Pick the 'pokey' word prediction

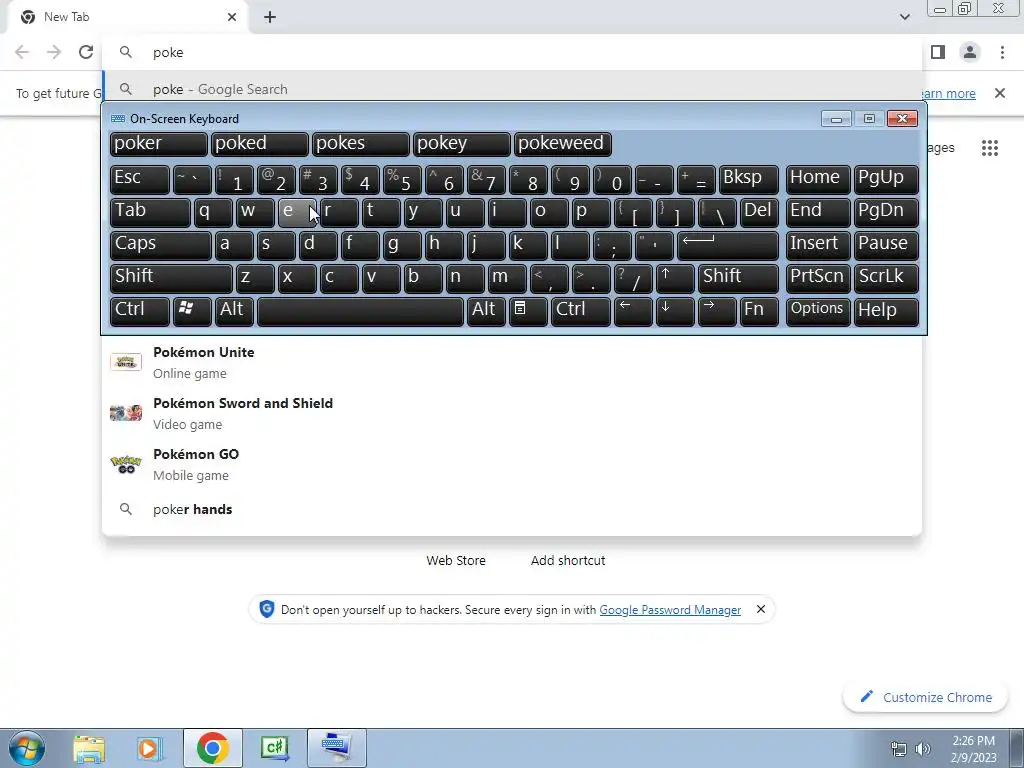(461, 144)
